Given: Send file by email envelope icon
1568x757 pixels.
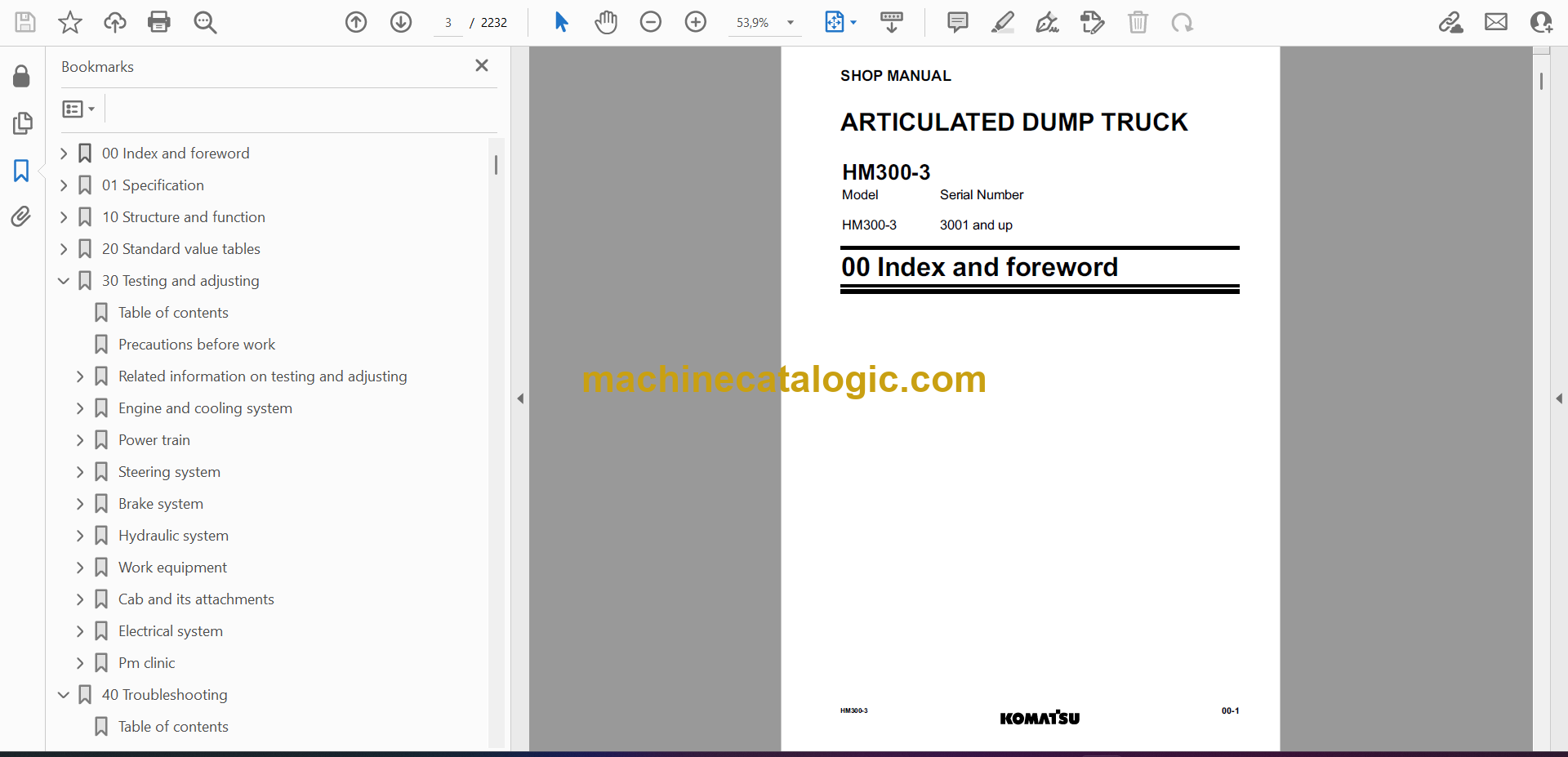Looking at the screenshot, I should tap(1496, 22).
